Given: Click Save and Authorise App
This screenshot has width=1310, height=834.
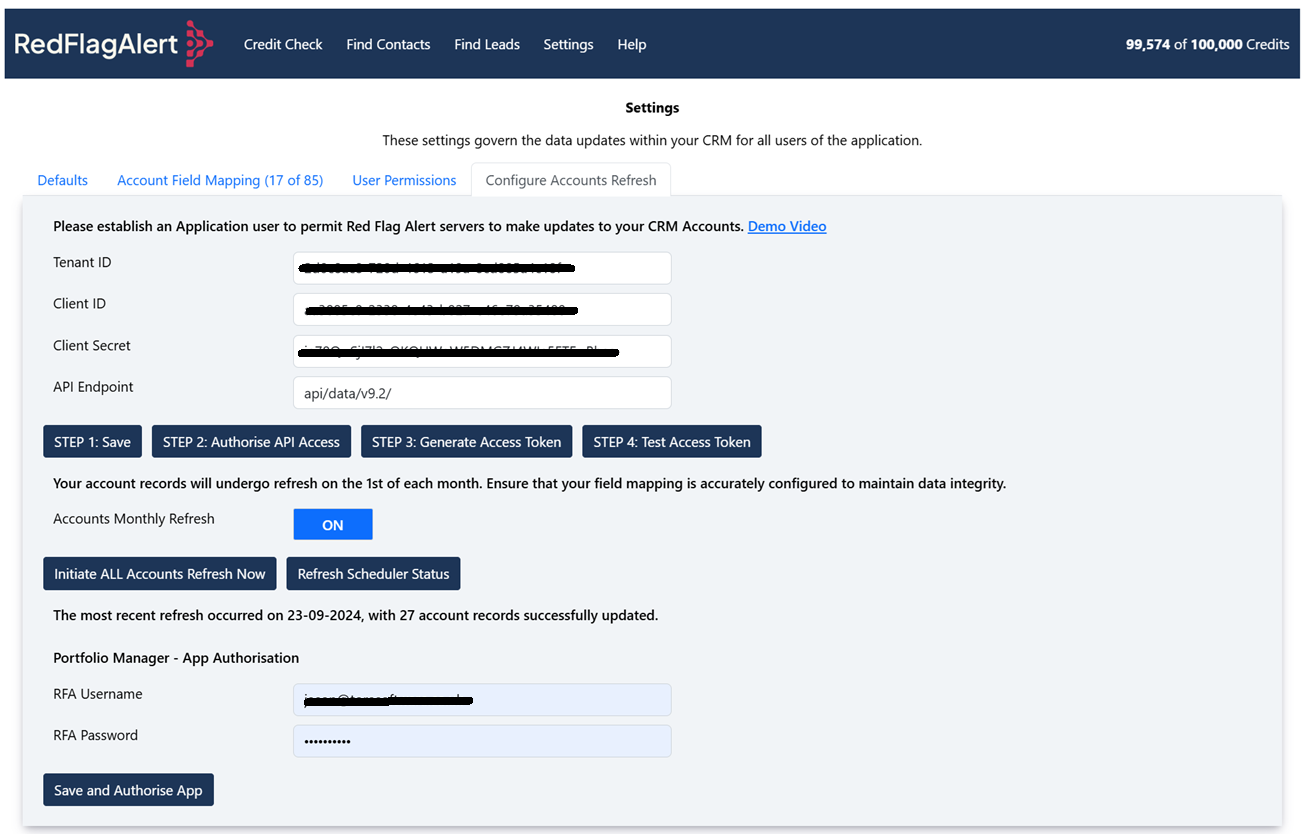Looking at the screenshot, I should 128,790.
